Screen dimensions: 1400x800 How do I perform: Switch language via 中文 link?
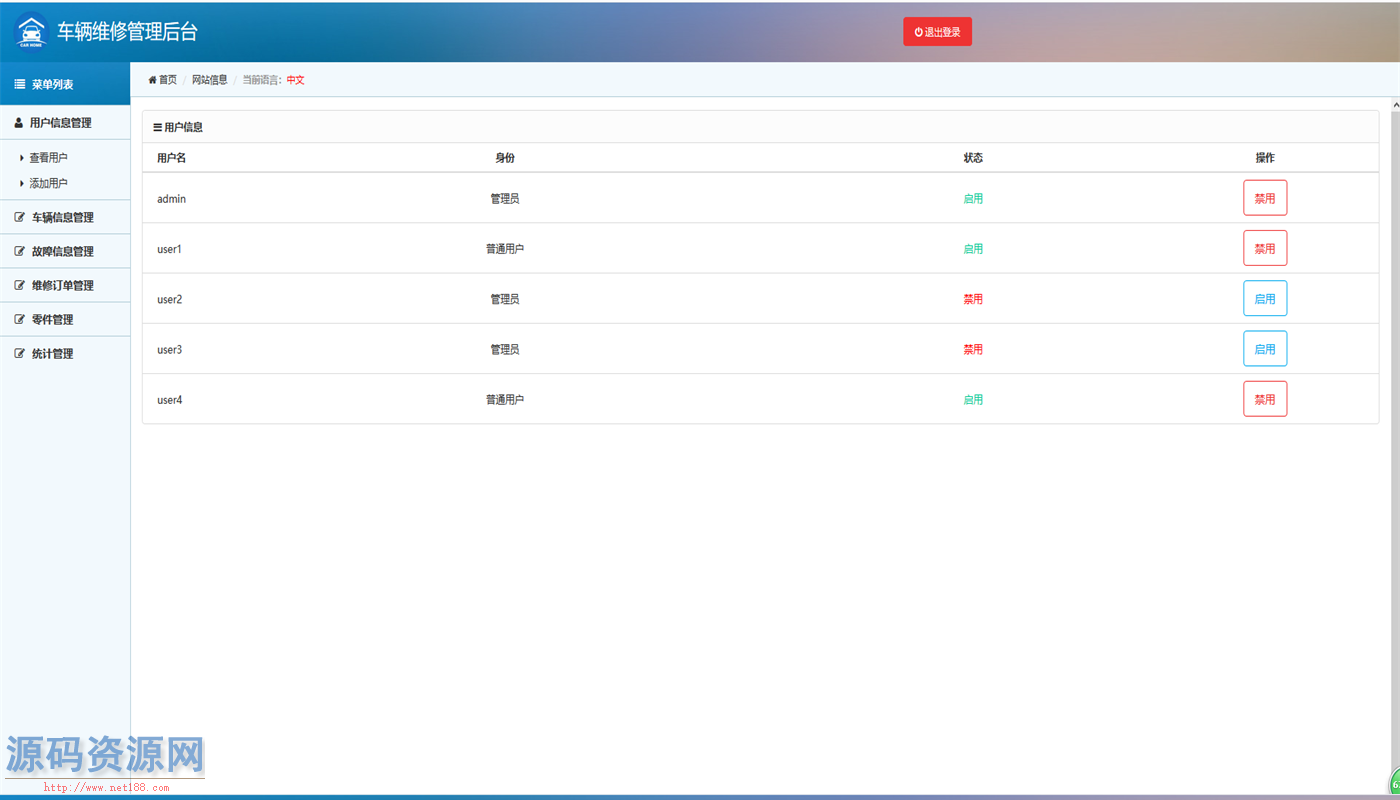coord(295,80)
